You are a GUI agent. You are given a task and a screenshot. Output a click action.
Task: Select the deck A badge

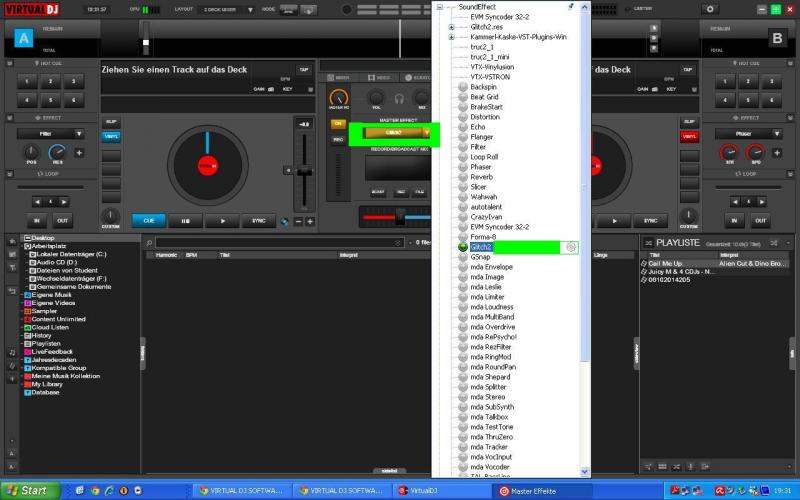click(23, 38)
